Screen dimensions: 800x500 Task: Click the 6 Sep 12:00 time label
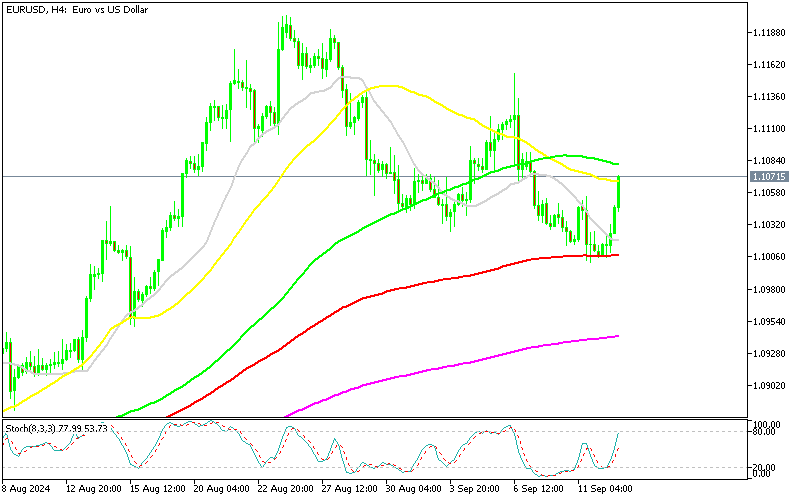540,488
